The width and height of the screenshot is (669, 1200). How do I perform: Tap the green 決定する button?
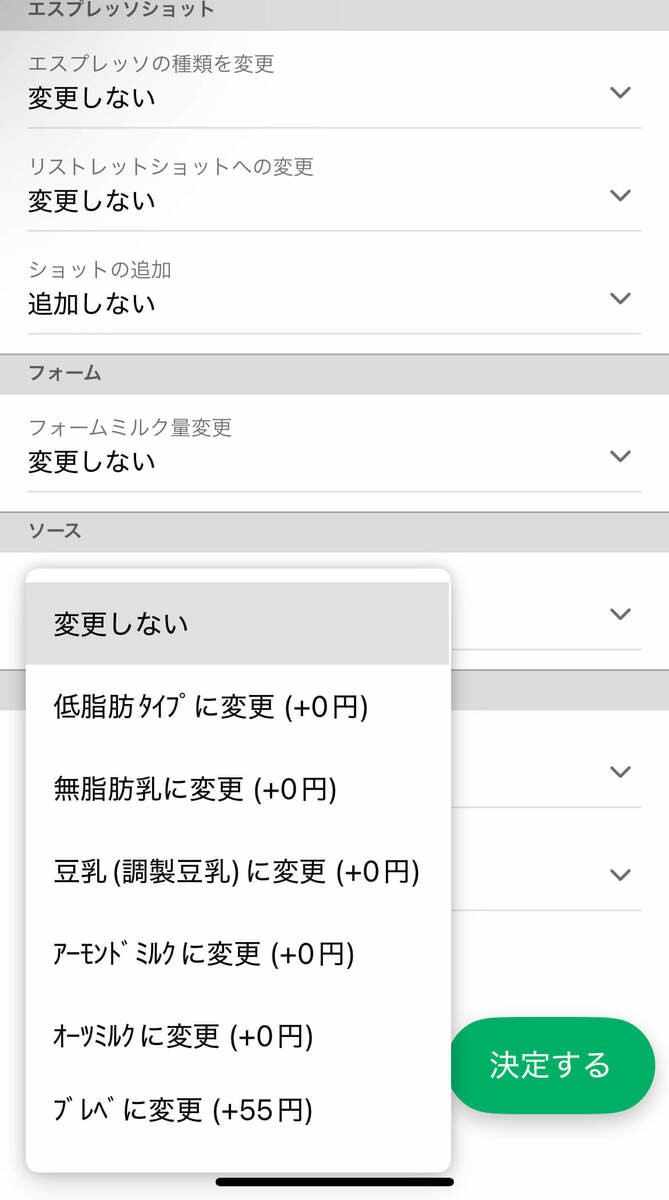pyautogui.click(x=550, y=1065)
